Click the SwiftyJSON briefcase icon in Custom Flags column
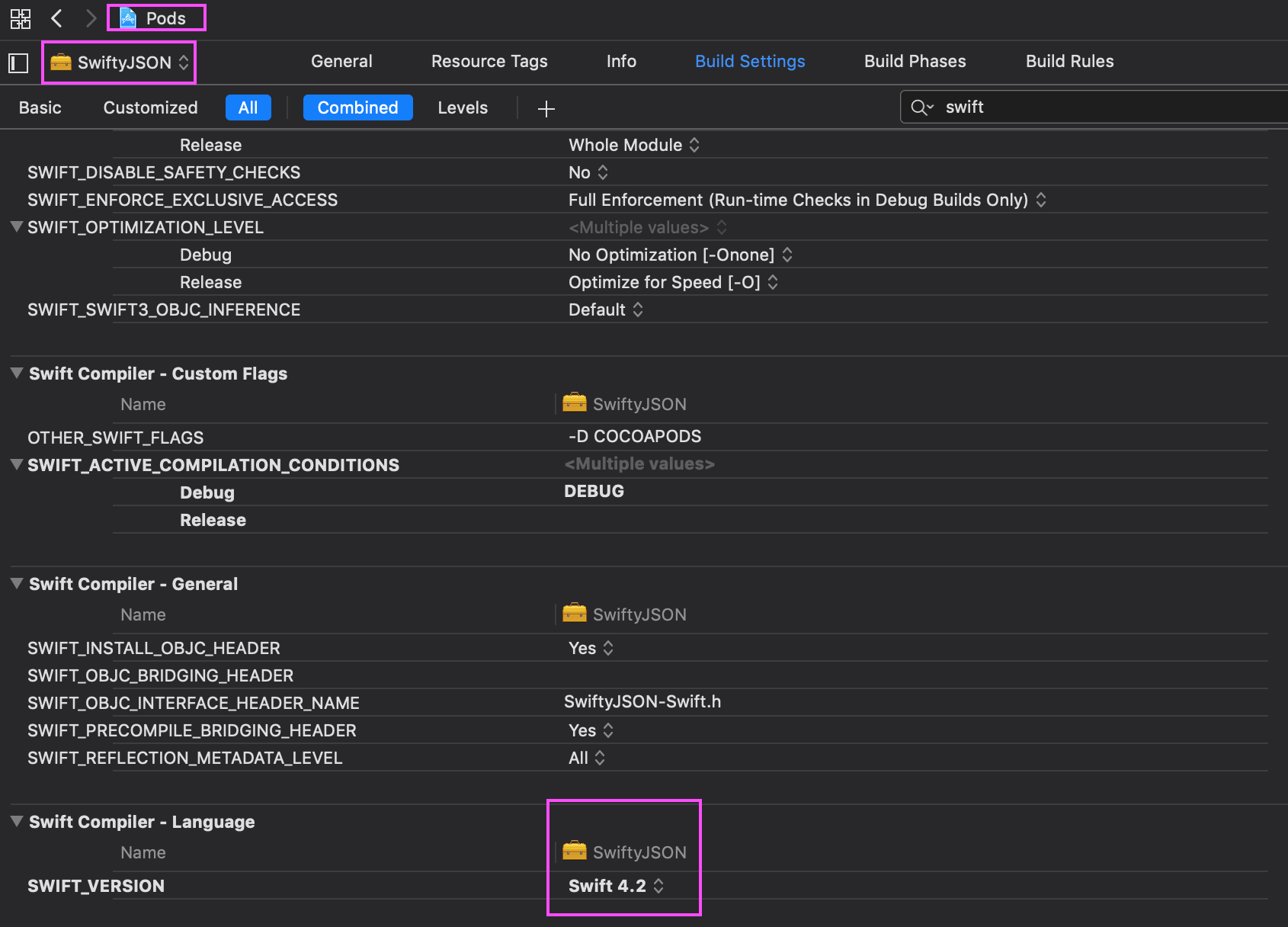The height and width of the screenshot is (927, 1288). coord(575,403)
